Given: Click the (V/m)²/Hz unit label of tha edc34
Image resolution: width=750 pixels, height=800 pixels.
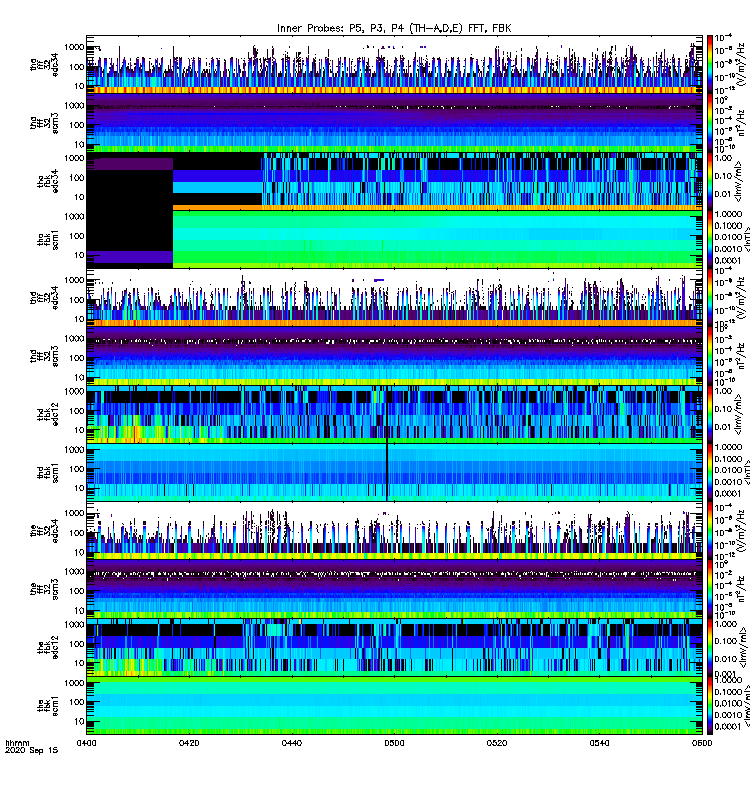Looking at the screenshot, I should (743, 65).
